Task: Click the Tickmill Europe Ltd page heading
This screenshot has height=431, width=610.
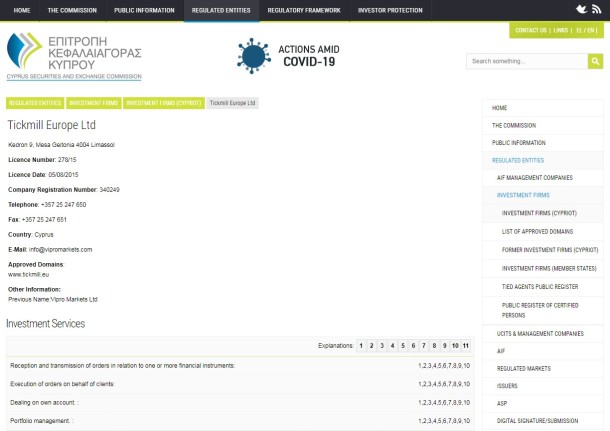Action: pyautogui.click(x=51, y=125)
